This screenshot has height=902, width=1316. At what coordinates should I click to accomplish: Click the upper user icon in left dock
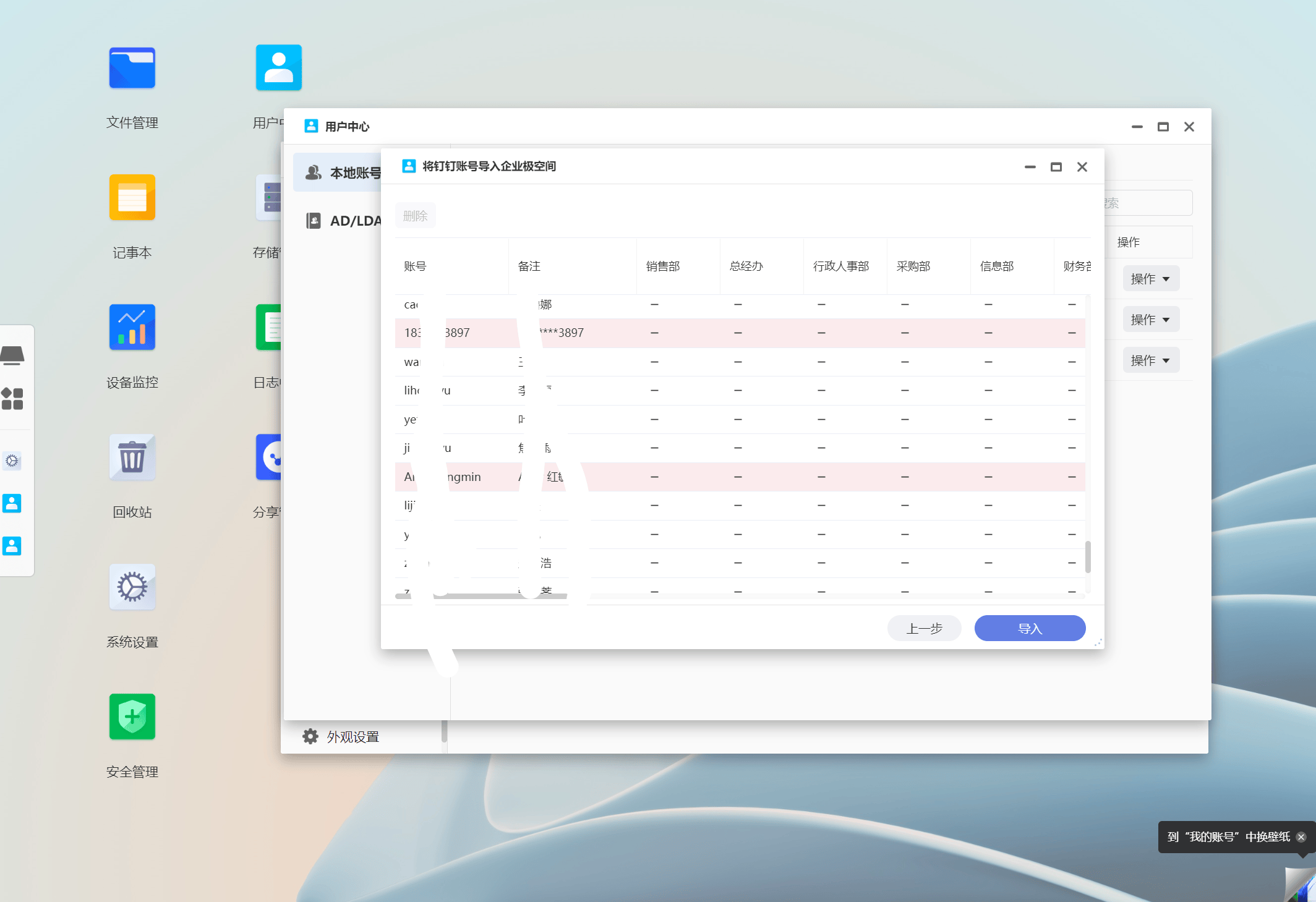(x=12, y=503)
